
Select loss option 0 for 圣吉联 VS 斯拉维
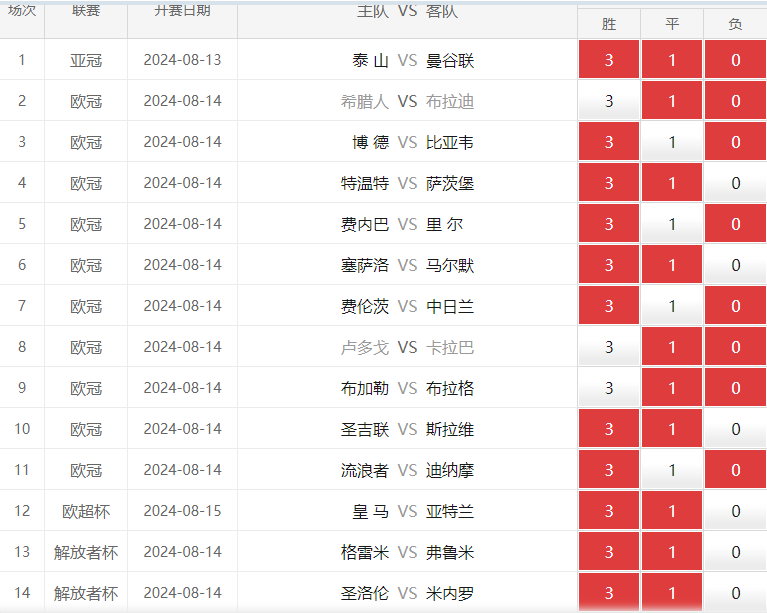735,430
